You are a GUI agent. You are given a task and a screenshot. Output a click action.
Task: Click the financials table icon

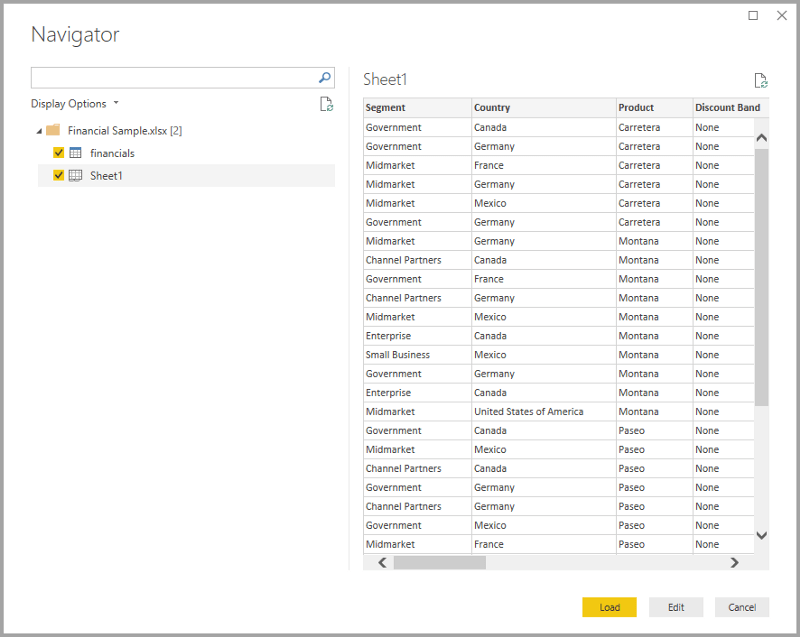click(x=75, y=153)
